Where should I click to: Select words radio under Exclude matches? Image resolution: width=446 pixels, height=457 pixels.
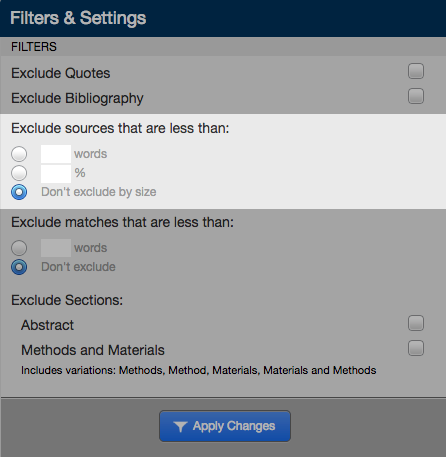pos(19,248)
